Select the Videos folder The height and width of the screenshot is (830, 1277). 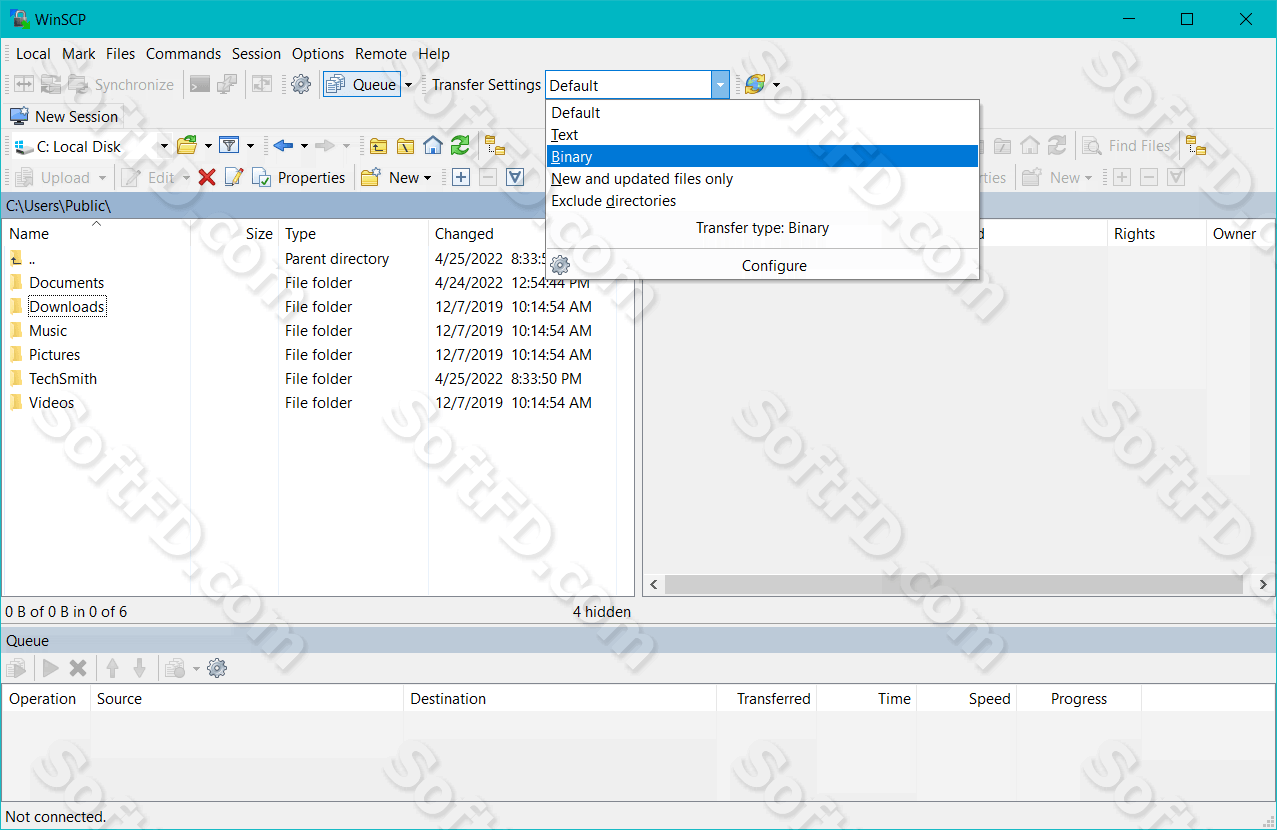pos(51,403)
